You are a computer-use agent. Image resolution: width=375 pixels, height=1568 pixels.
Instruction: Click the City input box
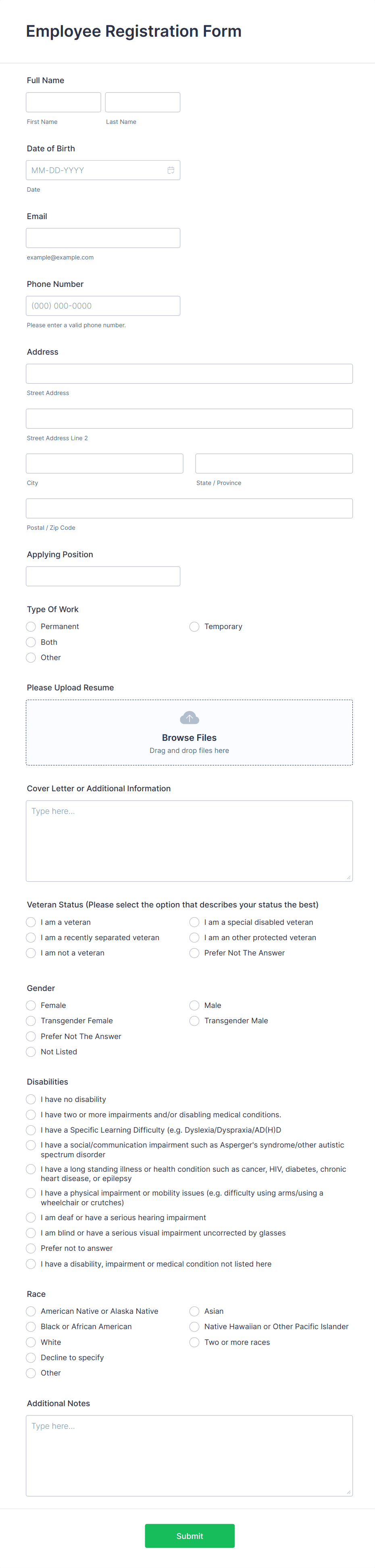point(104,462)
